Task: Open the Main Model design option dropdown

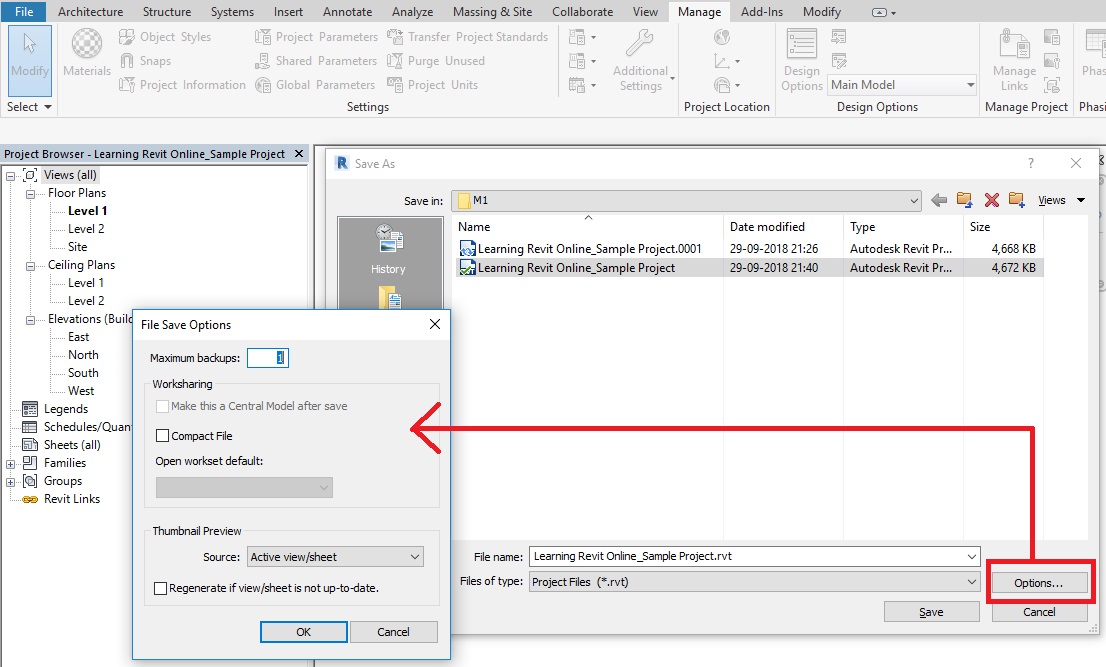Action: point(902,85)
